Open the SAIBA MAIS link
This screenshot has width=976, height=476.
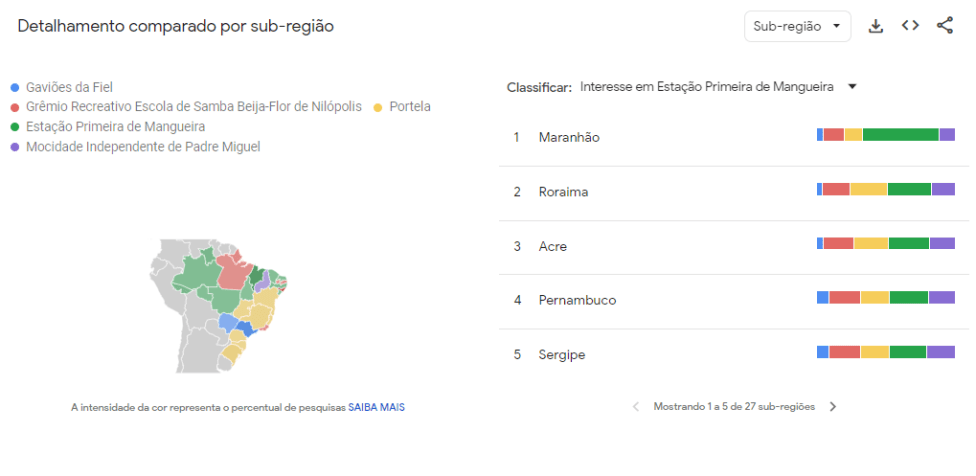tap(376, 407)
